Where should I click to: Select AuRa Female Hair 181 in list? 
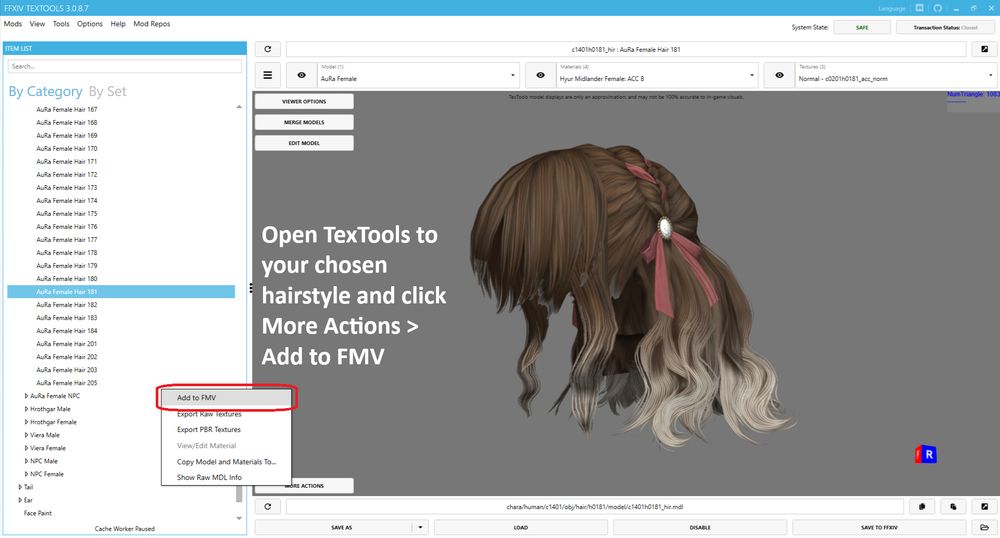[x=121, y=292]
